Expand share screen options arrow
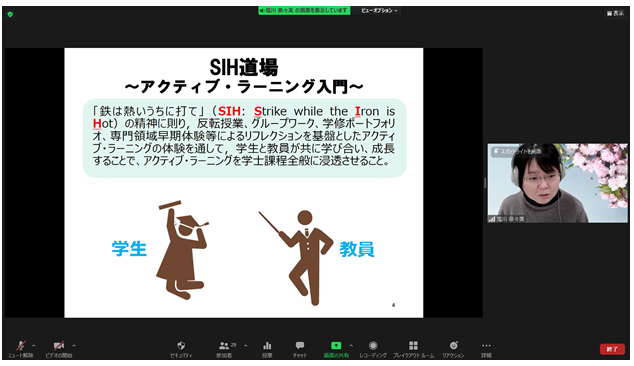Screen dimensions: 634x366 pyautogui.click(x=351, y=345)
